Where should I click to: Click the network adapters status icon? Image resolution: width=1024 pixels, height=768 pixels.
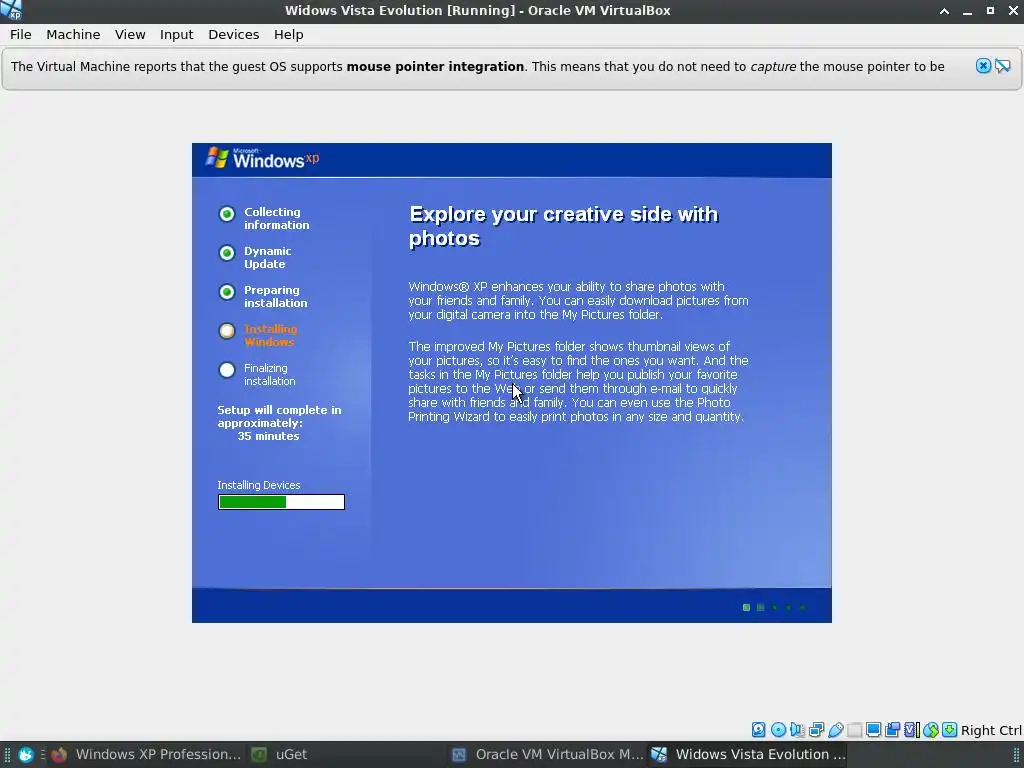click(x=816, y=729)
